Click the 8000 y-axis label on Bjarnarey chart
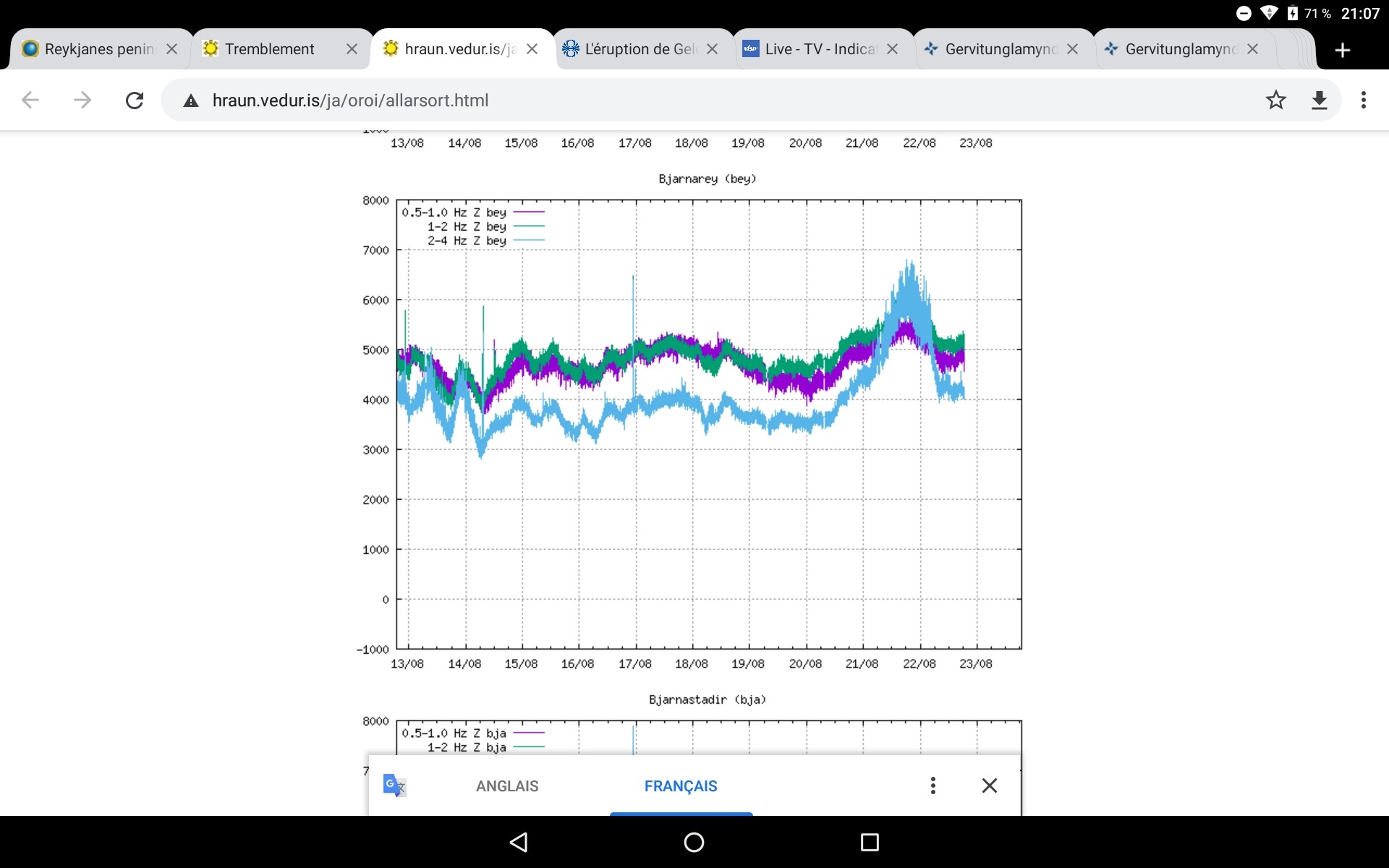The height and width of the screenshot is (868, 1389). (375, 200)
